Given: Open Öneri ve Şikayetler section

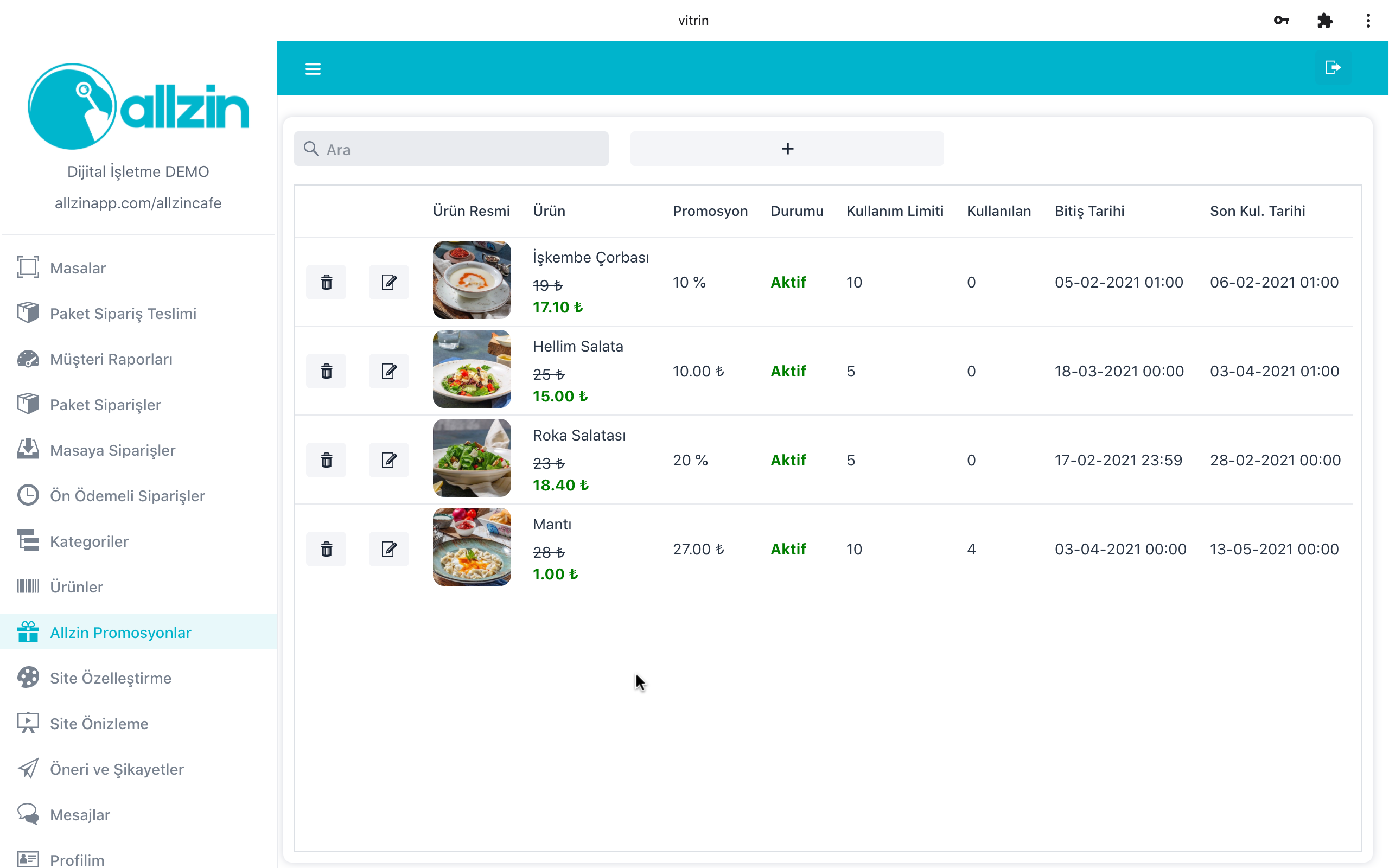Looking at the screenshot, I should click(x=117, y=769).
